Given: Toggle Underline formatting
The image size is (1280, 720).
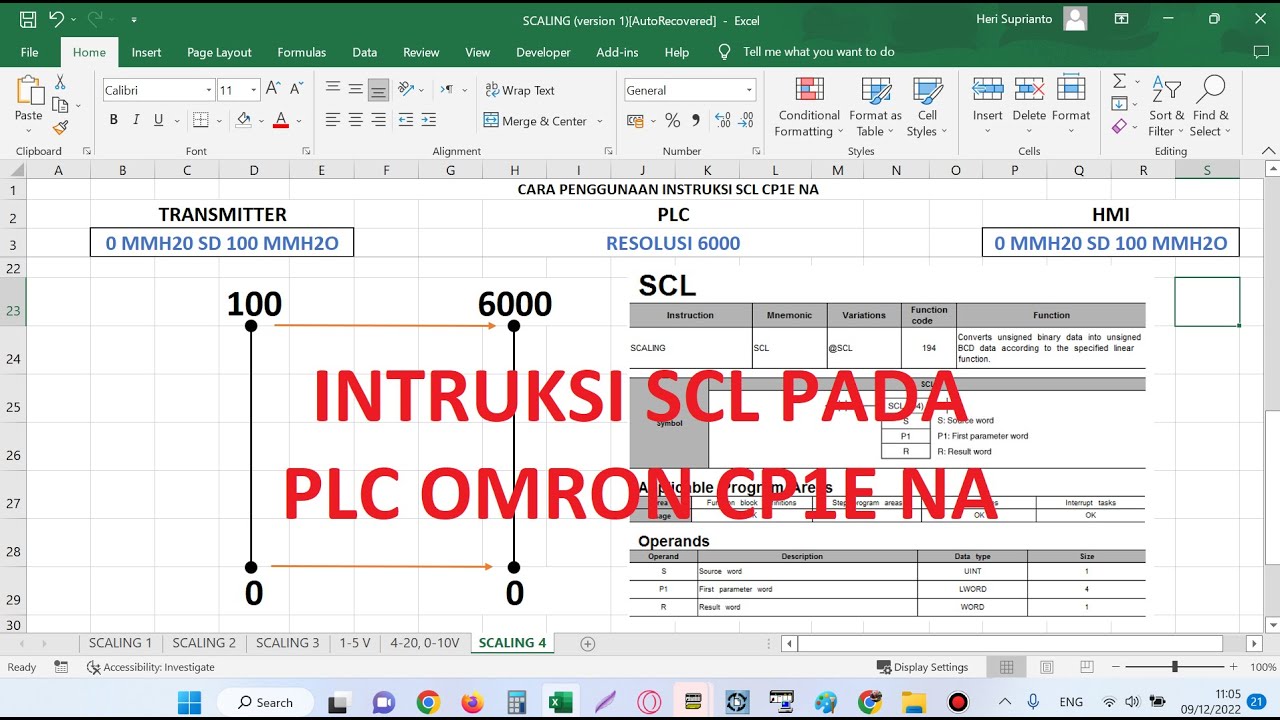Looking at the screenshot, I should [158, 120].
